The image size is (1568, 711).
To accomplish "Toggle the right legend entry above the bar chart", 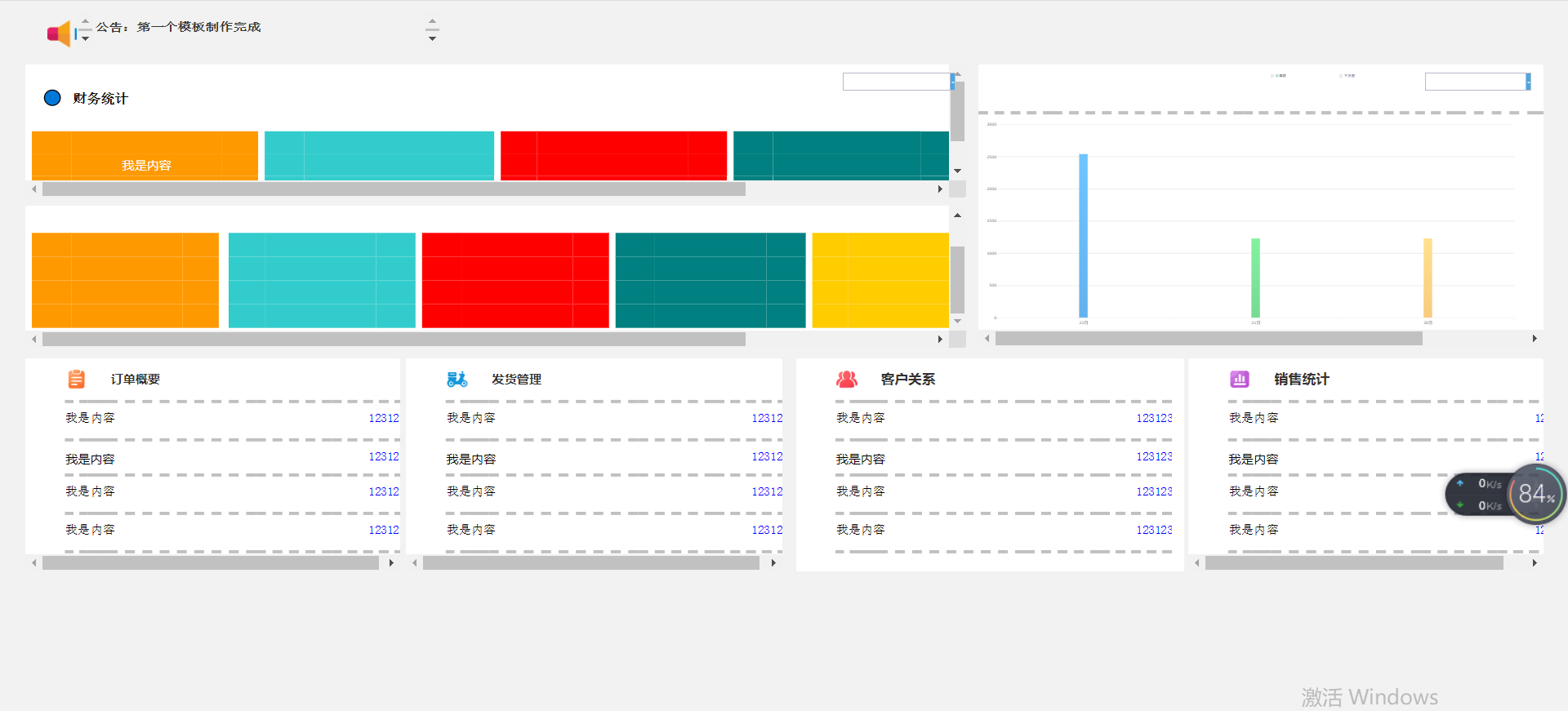I will pos(1347,75).
